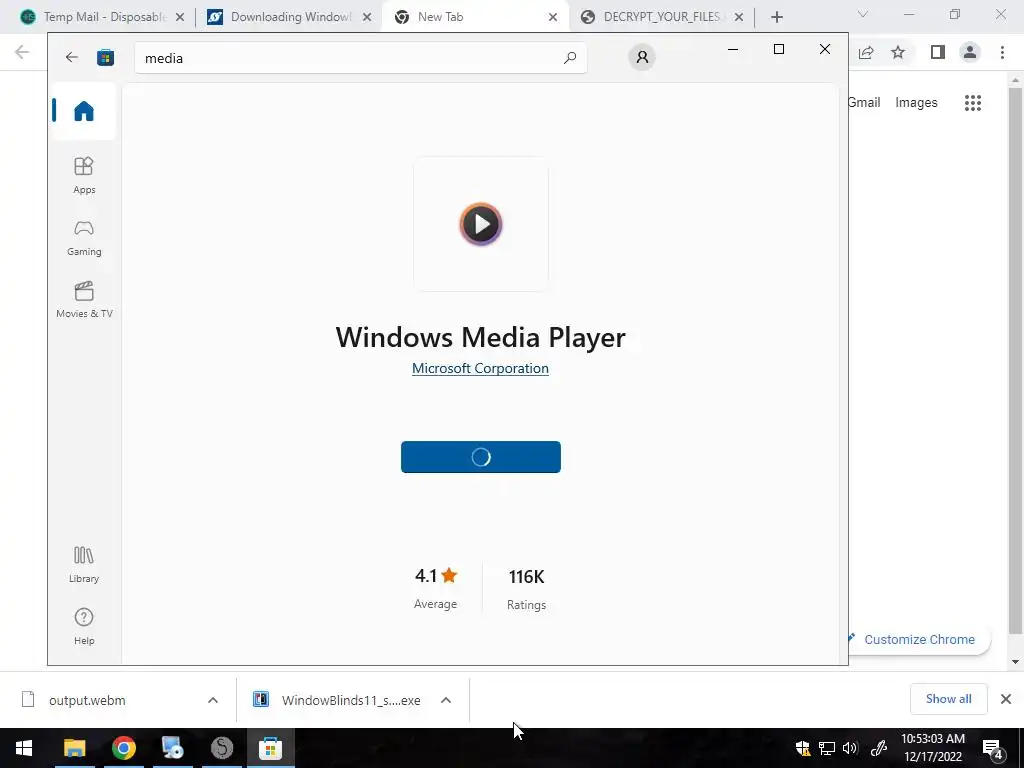Open the Store Library

(84, 565)
